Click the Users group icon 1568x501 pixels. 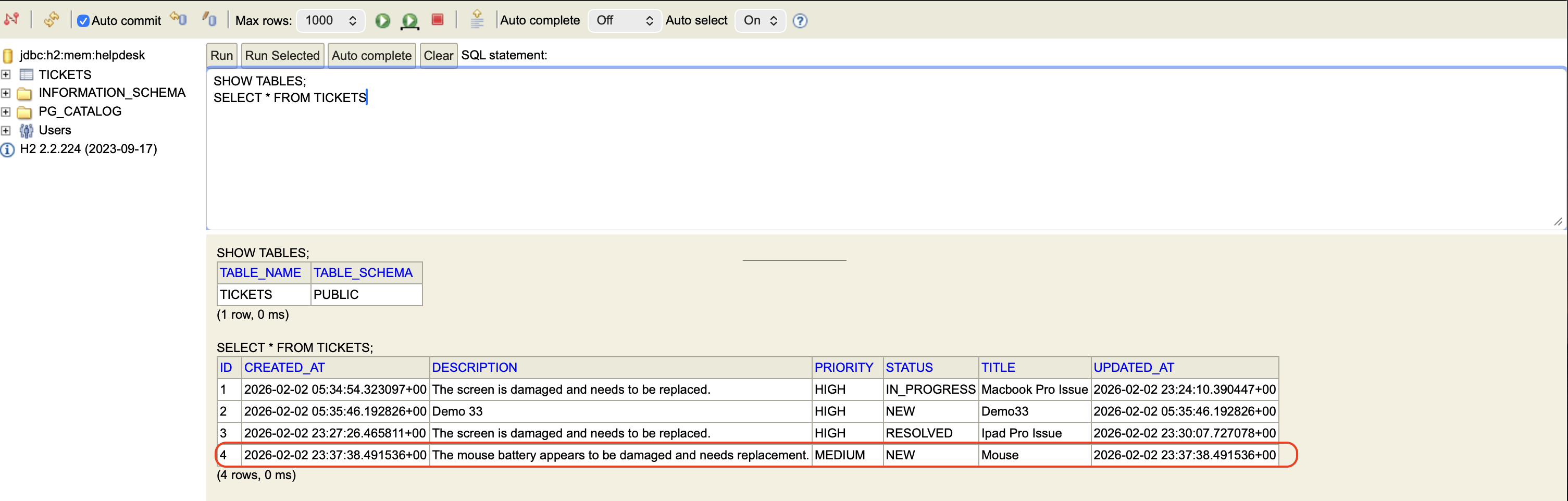click(26, 130)
